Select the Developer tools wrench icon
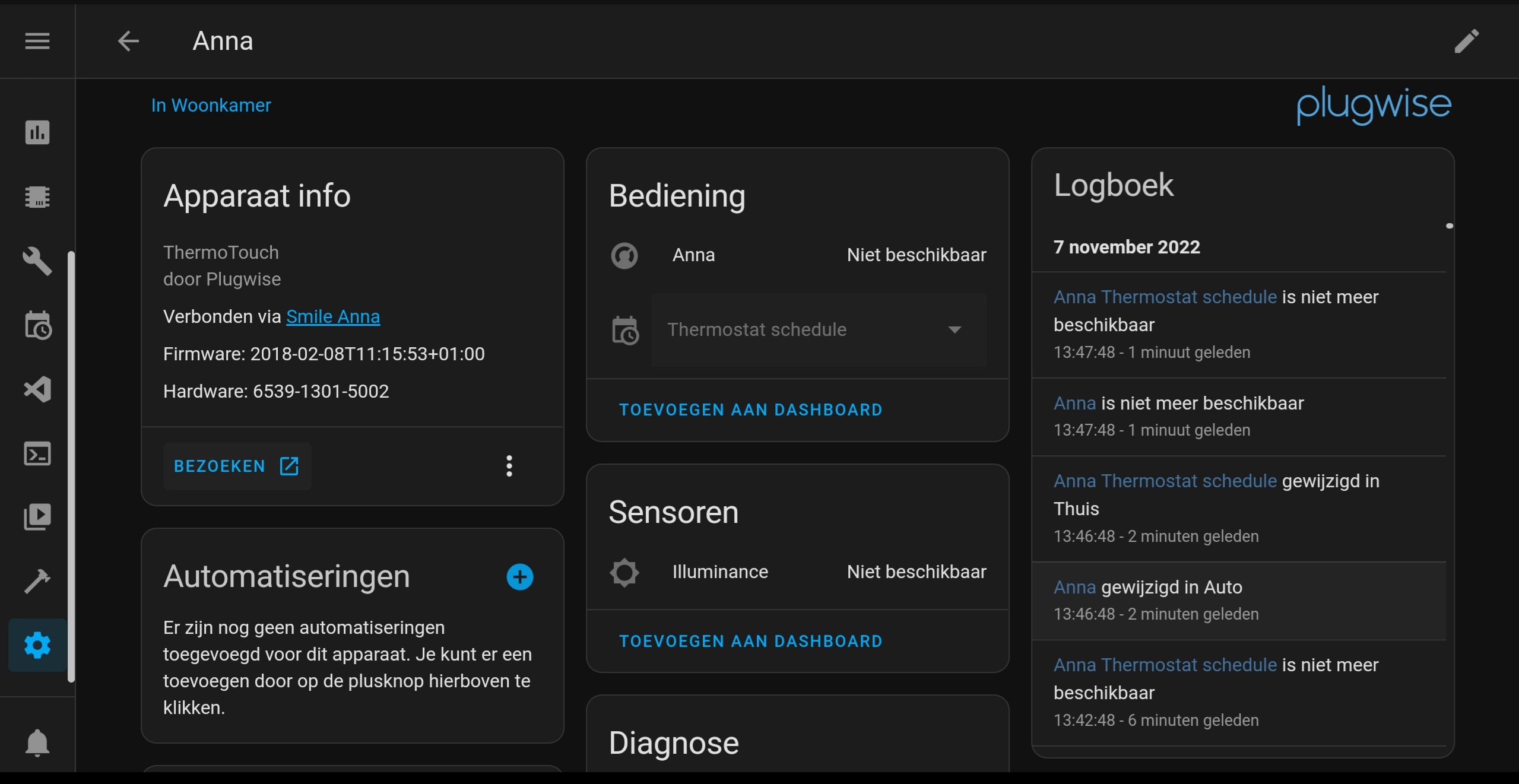 click(37, 261)
